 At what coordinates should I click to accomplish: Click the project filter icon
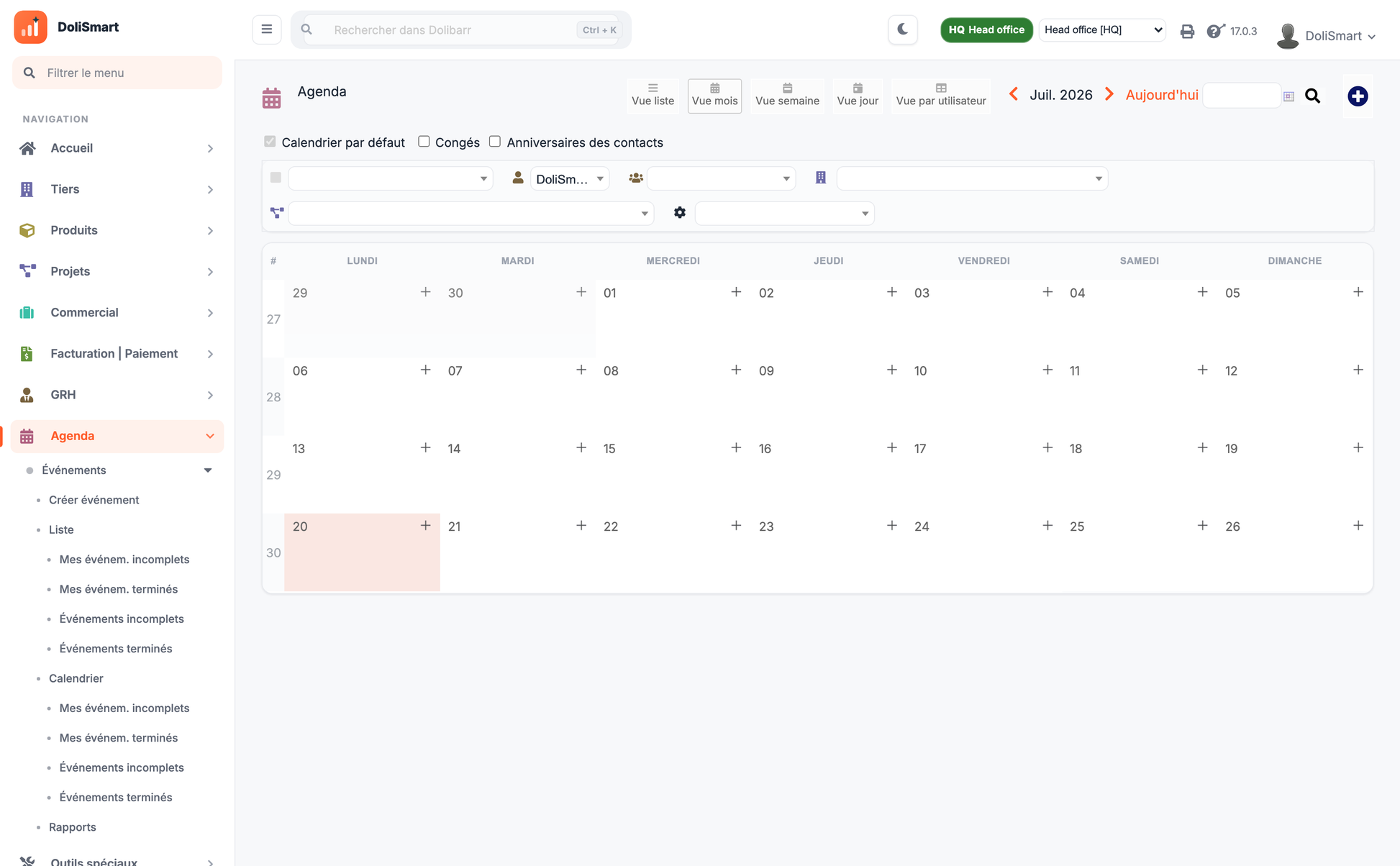coord(277,213)
